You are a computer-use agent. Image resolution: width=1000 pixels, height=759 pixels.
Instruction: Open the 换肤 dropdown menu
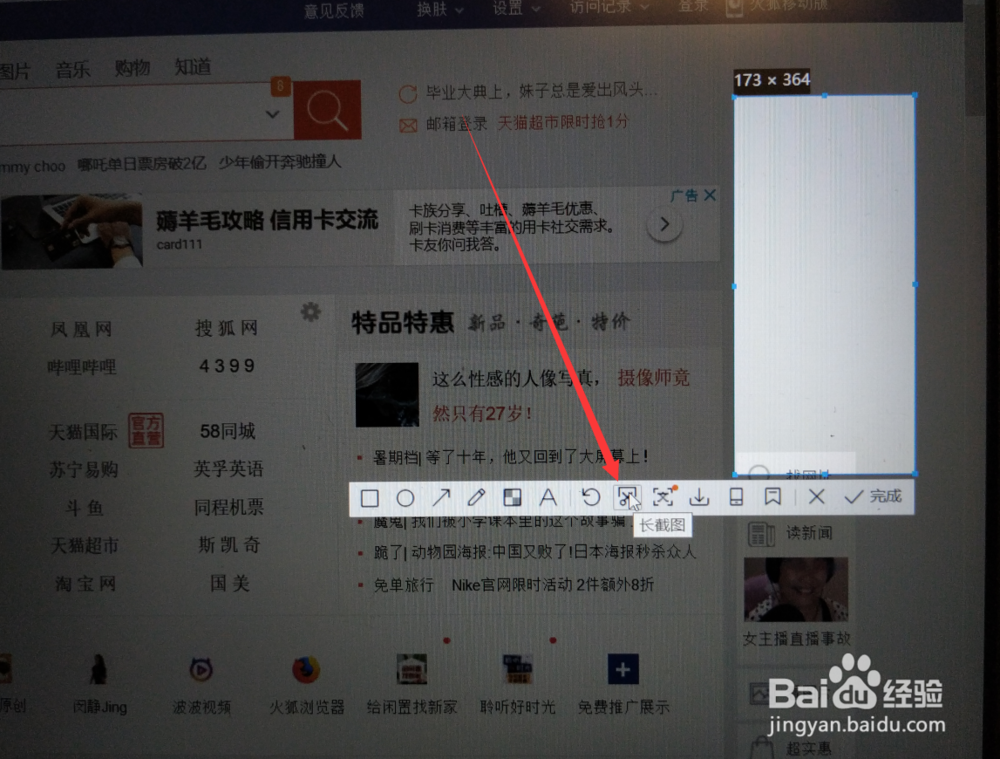440,9
